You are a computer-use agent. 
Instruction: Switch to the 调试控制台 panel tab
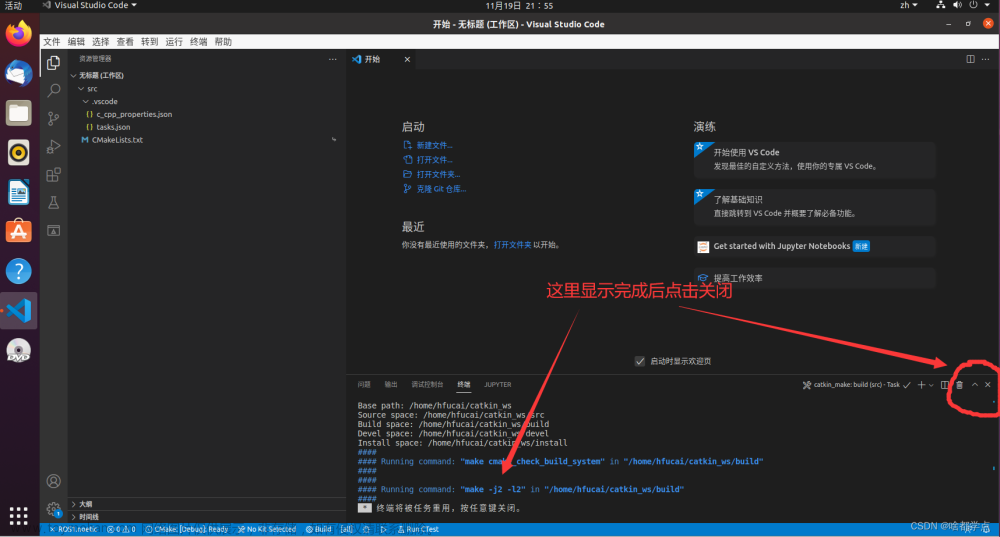click(427, 385)
